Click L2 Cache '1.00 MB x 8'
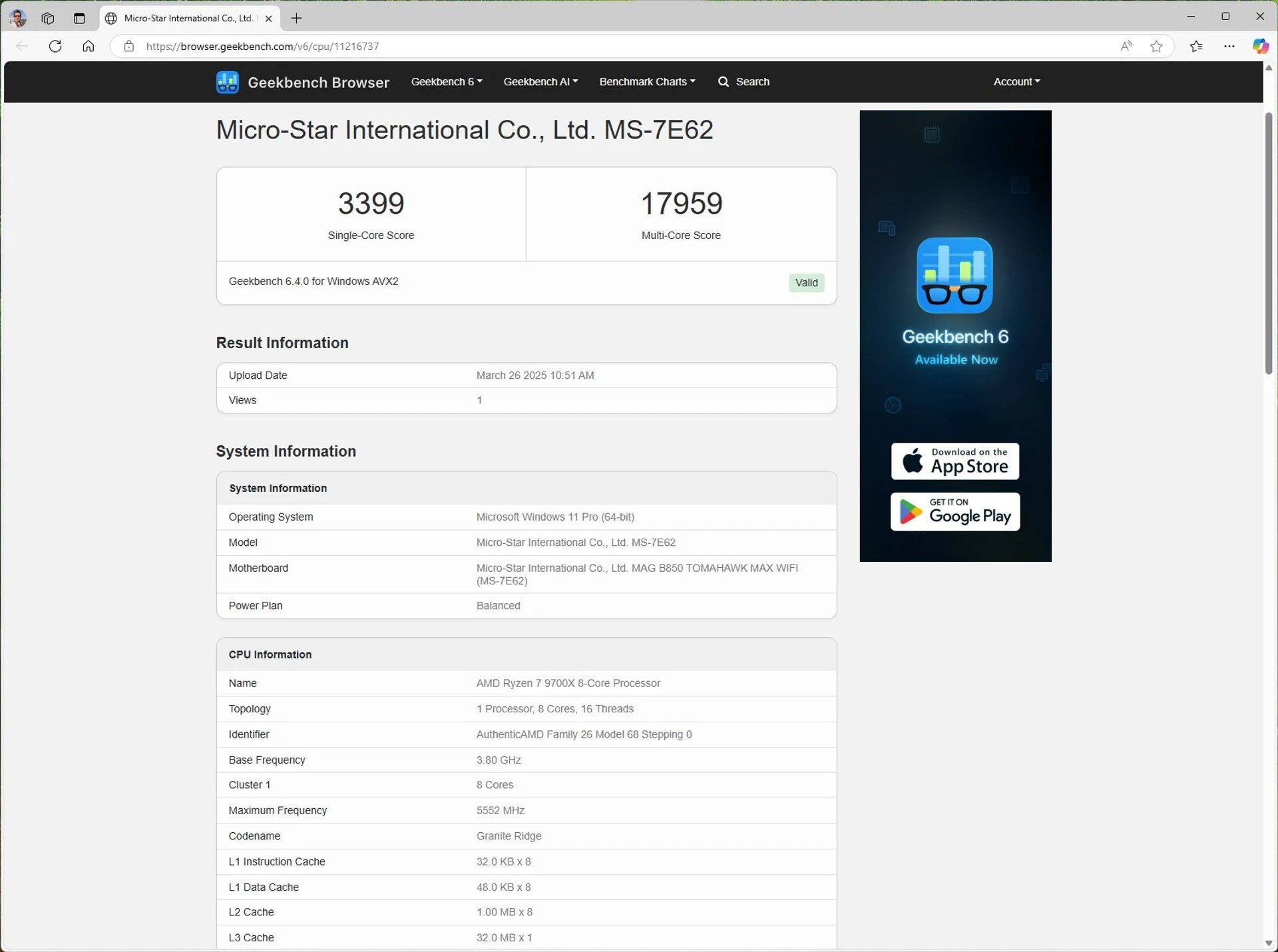The height and width of the screenshot is (952, 1278). pyautogui.click(x=504, y=913)
